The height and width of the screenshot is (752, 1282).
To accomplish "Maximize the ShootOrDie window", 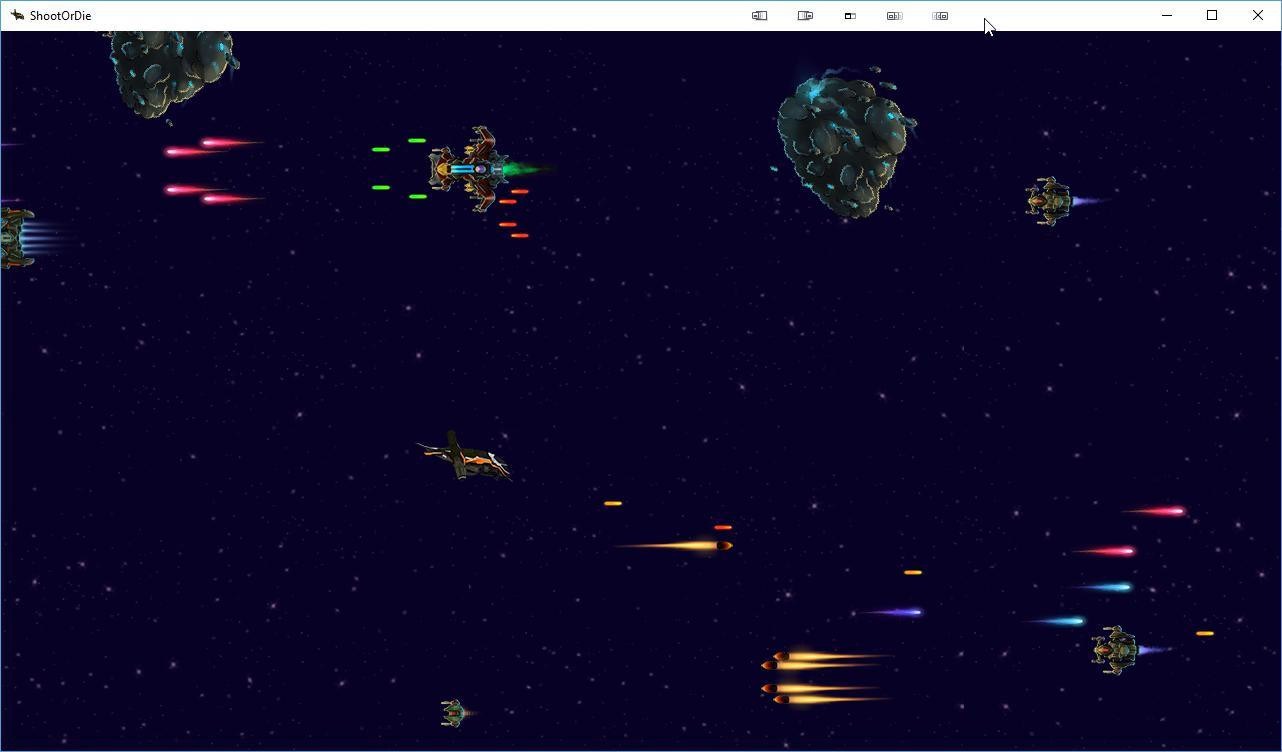I will [x=1212, y=15].
